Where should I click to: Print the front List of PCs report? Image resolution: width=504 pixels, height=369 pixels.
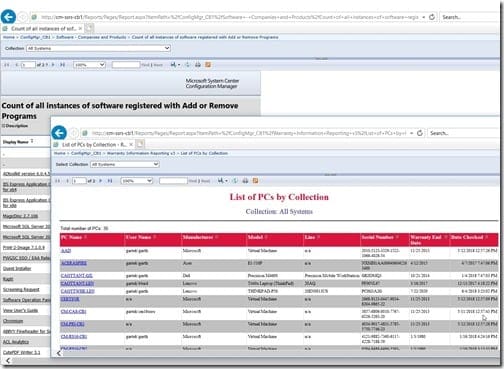click(x=245, y=181)
